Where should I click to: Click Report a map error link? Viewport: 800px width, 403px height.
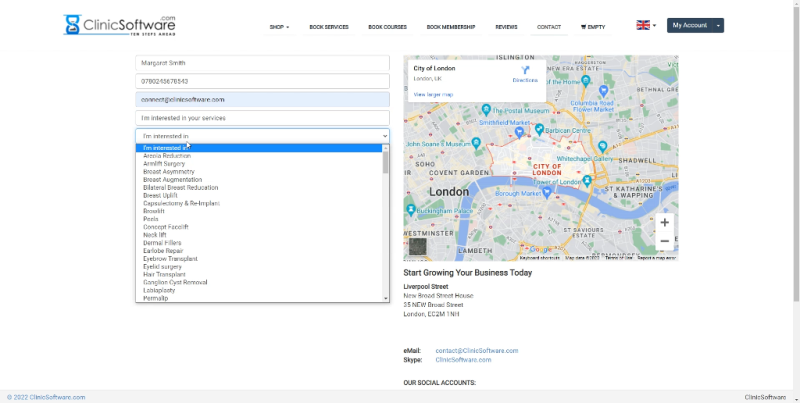(657, 258)
